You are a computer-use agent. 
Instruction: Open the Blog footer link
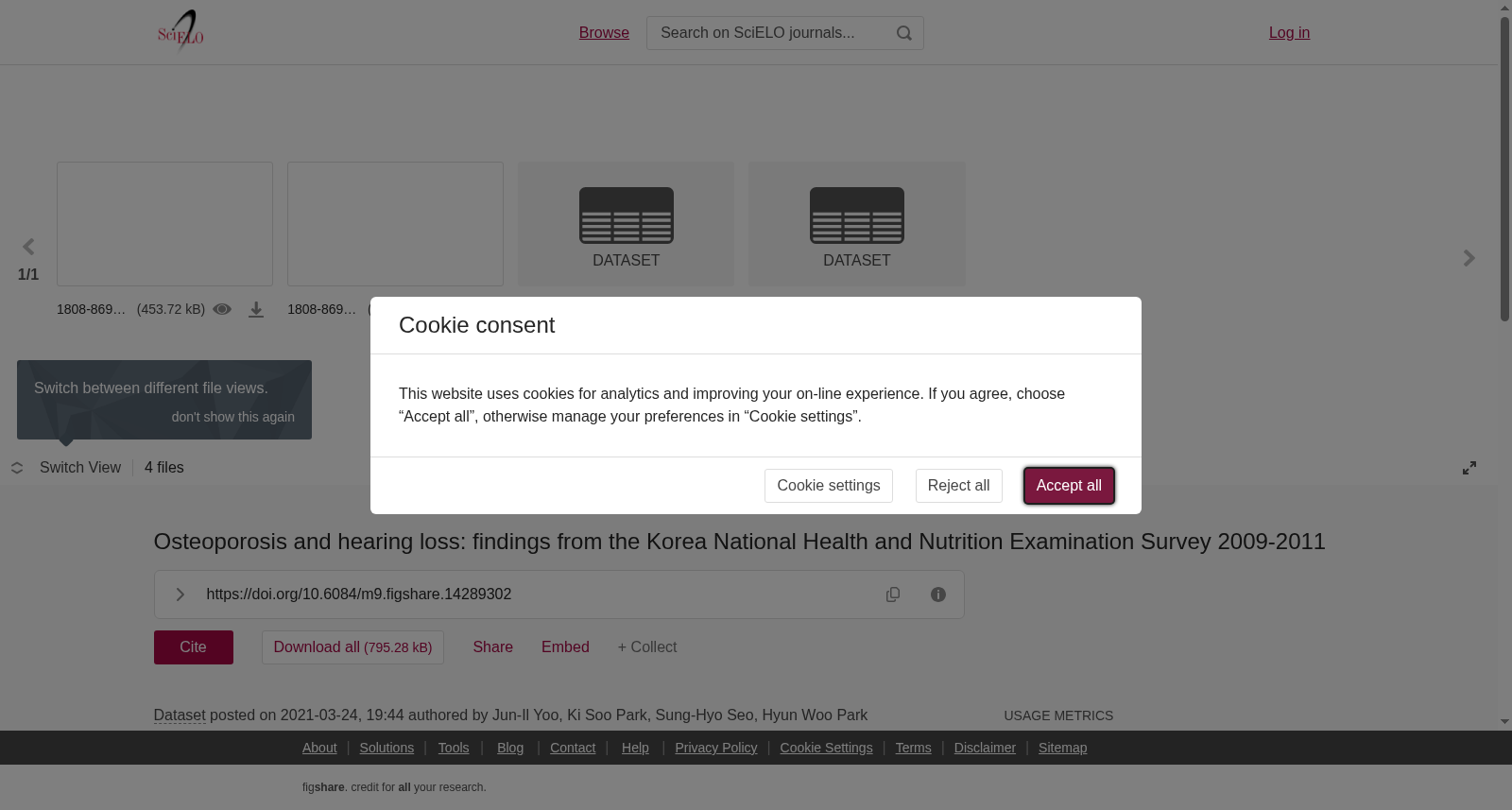click(510, 748)
